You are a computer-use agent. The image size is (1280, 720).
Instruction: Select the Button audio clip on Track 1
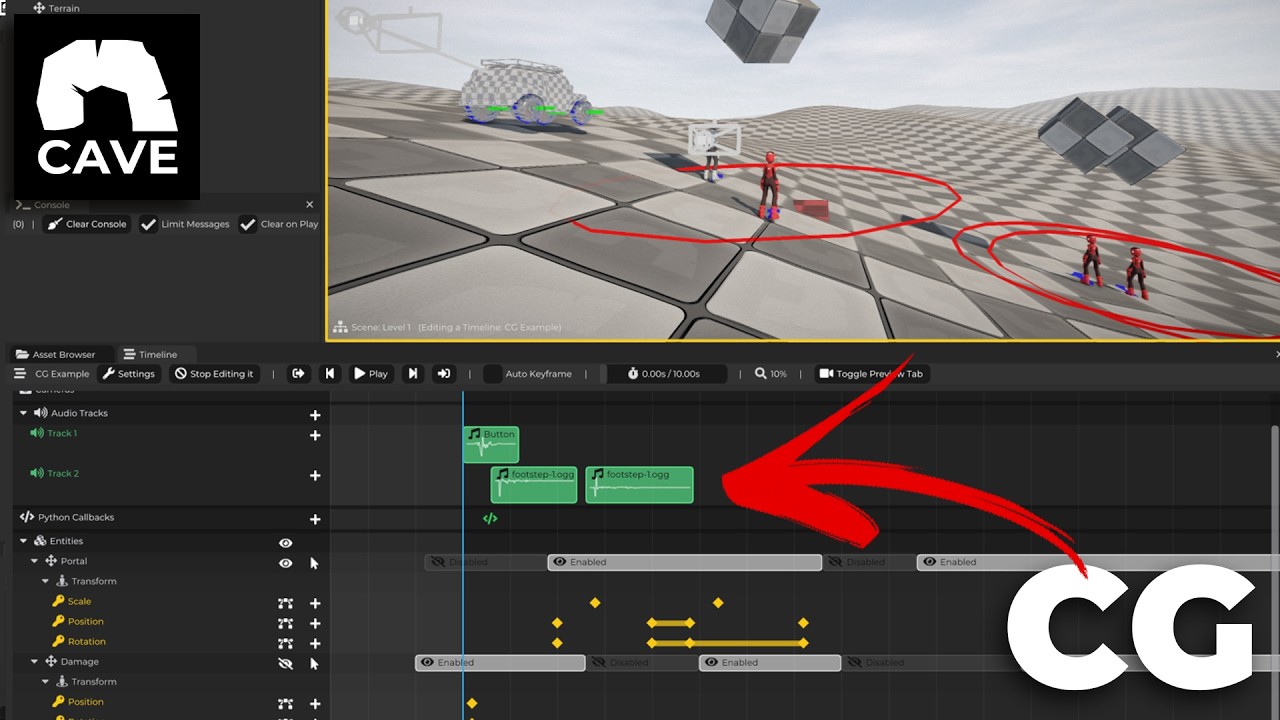point(491,444)
